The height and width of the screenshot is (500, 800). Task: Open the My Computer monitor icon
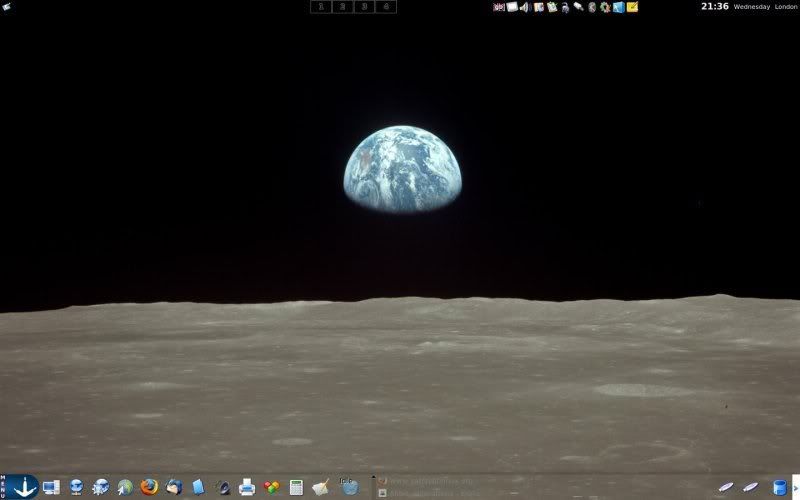(51, 487)
